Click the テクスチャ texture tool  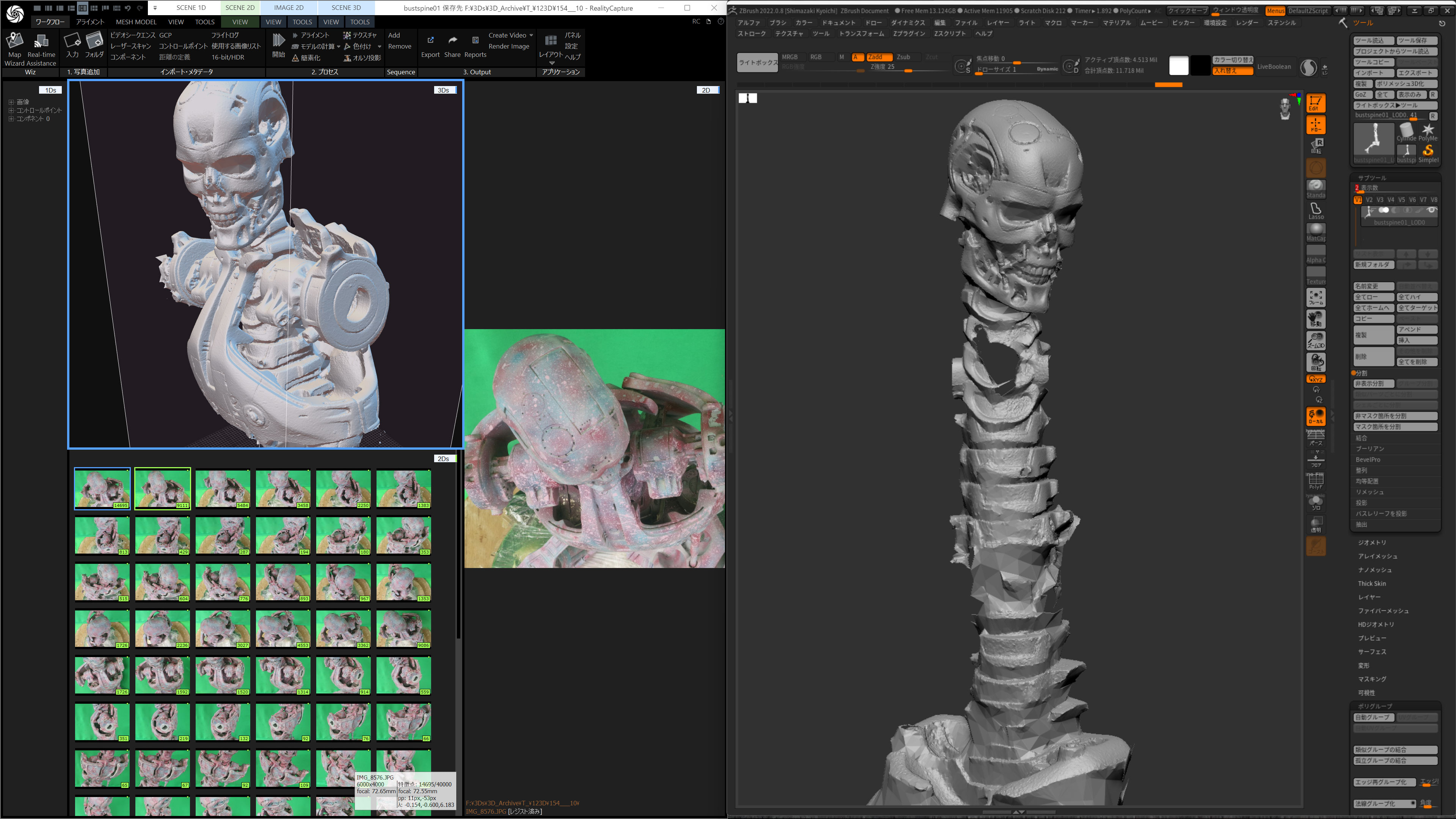pyautogui.click(x=360, y=35)
